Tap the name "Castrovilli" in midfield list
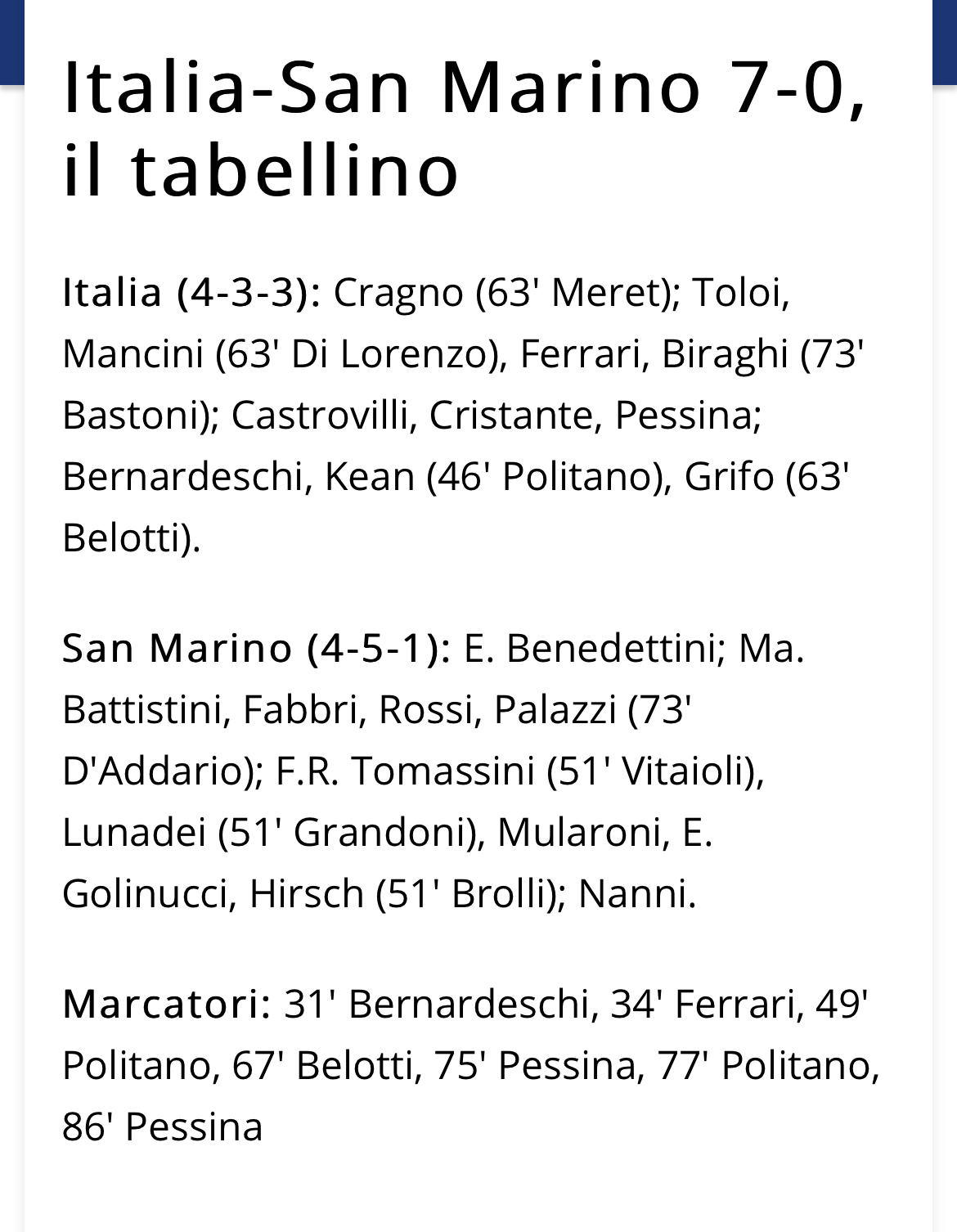The height and width of the screenshot is (1232, 957). [319, 415]
